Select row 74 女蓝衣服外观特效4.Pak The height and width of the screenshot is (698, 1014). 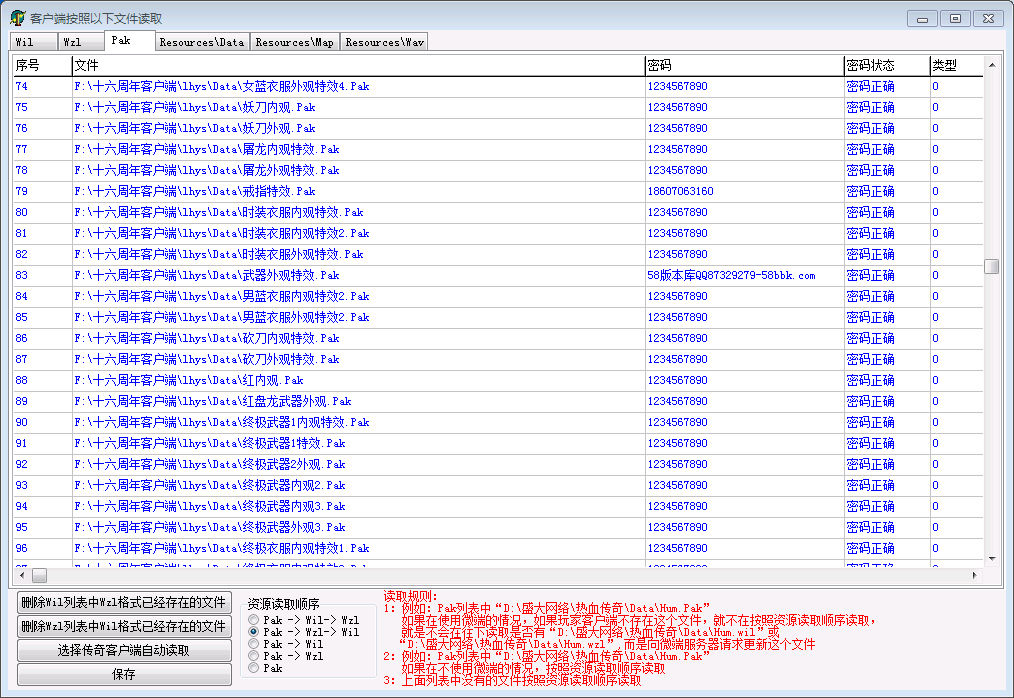[497, 86]
